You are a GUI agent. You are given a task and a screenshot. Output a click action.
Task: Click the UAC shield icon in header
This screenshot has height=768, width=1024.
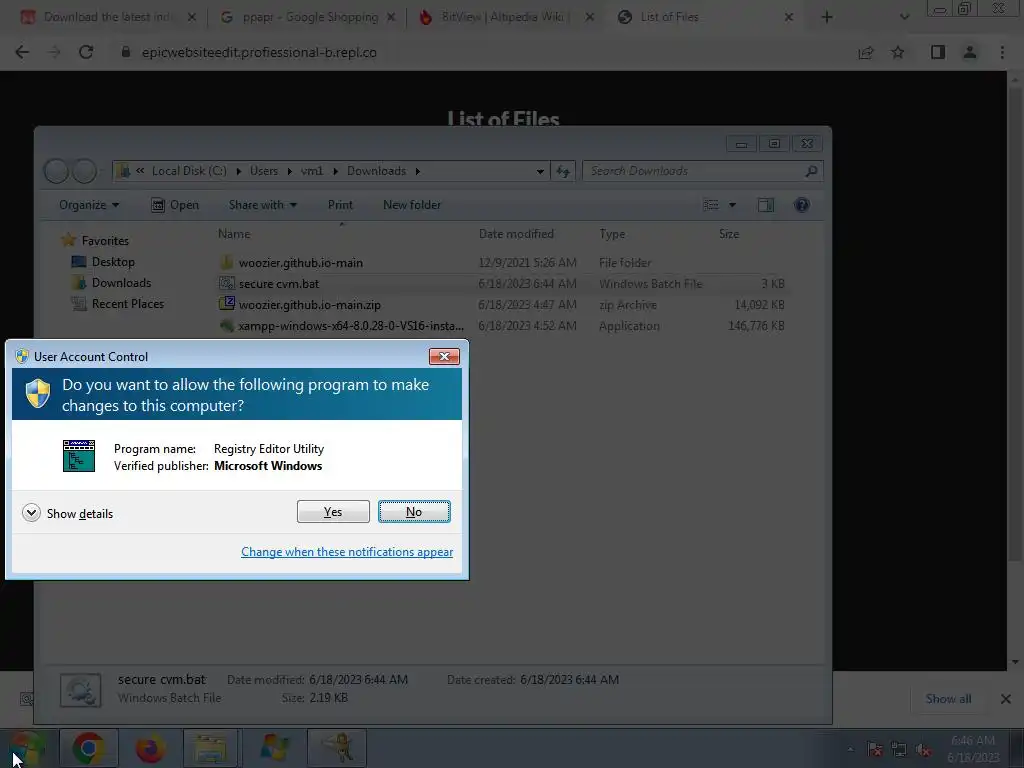[38, 394]
